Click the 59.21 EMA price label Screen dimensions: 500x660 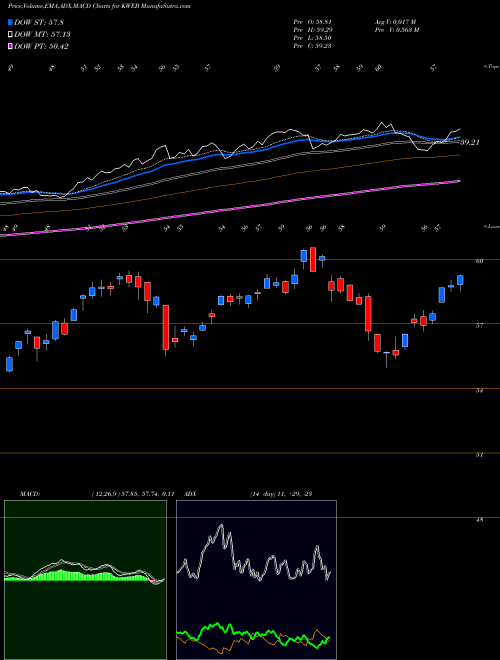[470, 143]
